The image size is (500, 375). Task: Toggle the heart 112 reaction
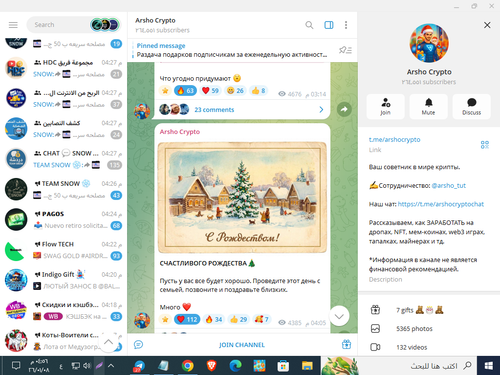[187, 319]
